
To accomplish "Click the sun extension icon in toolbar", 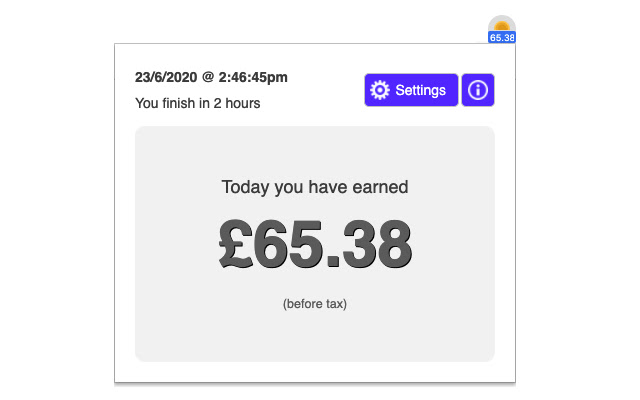I will click(x=502, y=24).
